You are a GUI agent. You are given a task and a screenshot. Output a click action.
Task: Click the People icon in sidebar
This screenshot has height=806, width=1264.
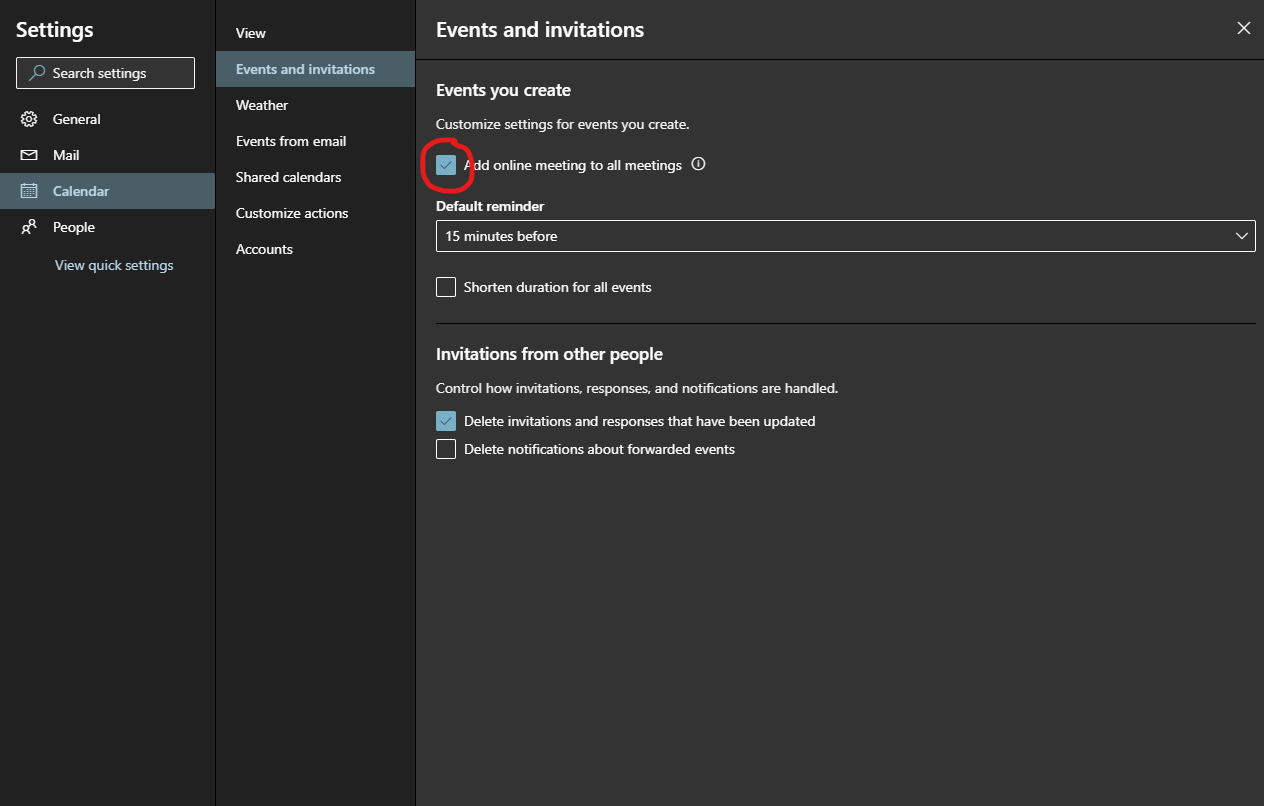[29, 227]
